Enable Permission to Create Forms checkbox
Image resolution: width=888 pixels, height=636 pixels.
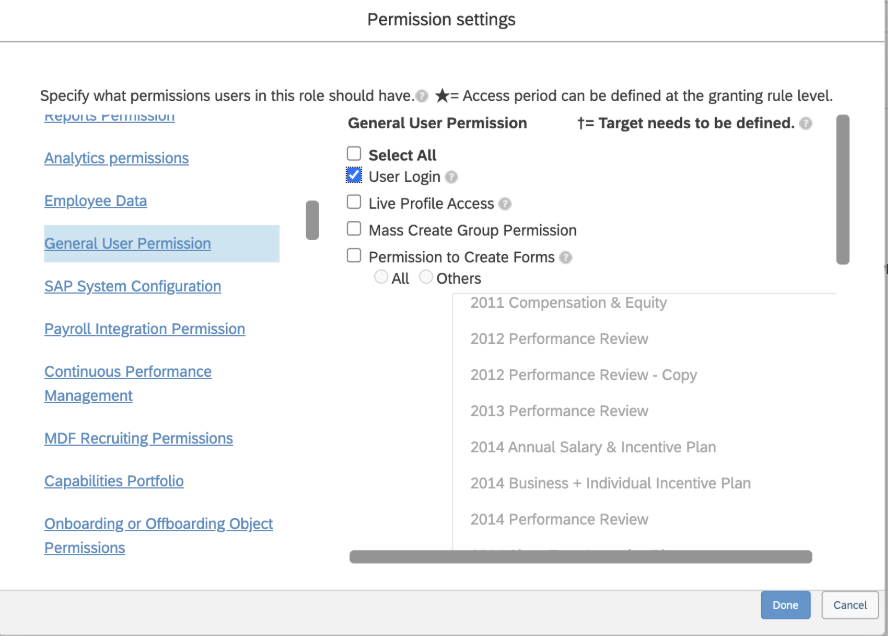tap(354, 257)
